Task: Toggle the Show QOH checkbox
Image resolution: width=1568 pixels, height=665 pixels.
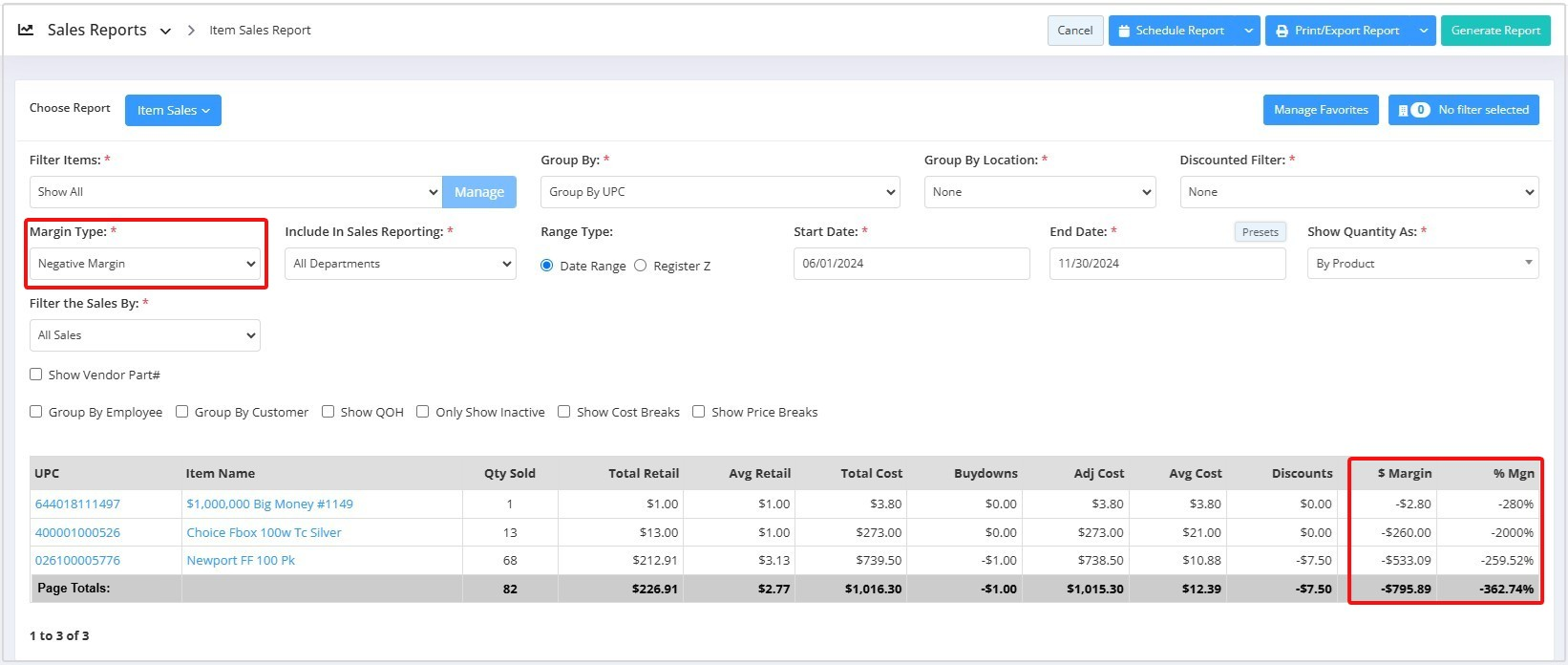Action: pyautogui.click(x=328, y=412)
